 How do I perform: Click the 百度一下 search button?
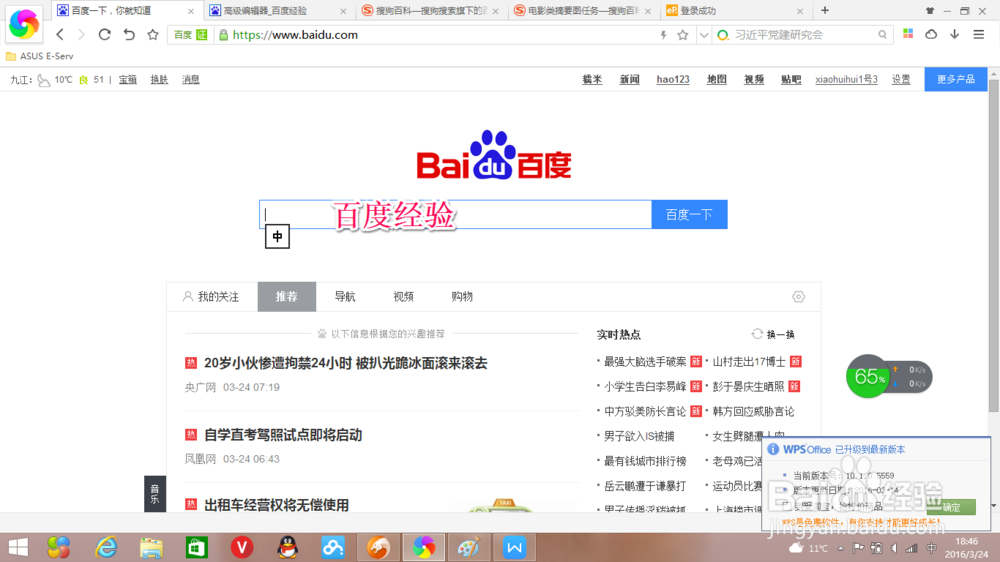(x=689, y=214)
